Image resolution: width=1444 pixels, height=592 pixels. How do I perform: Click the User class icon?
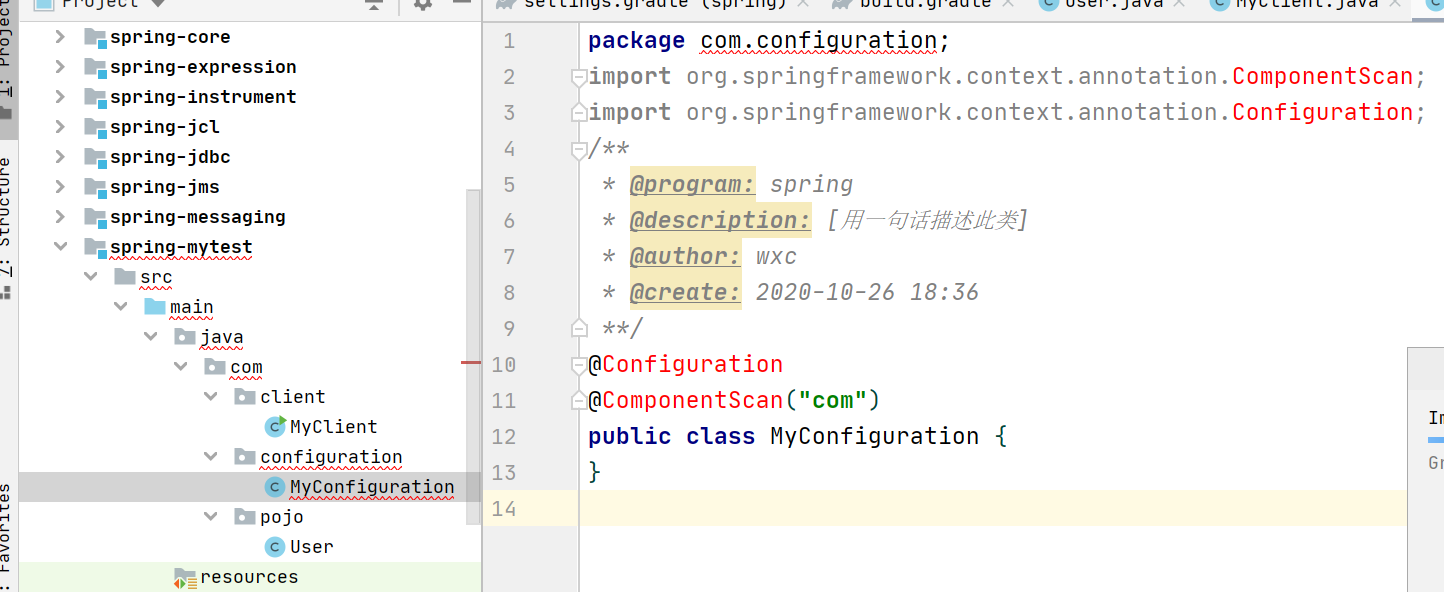tap(275, 547)
